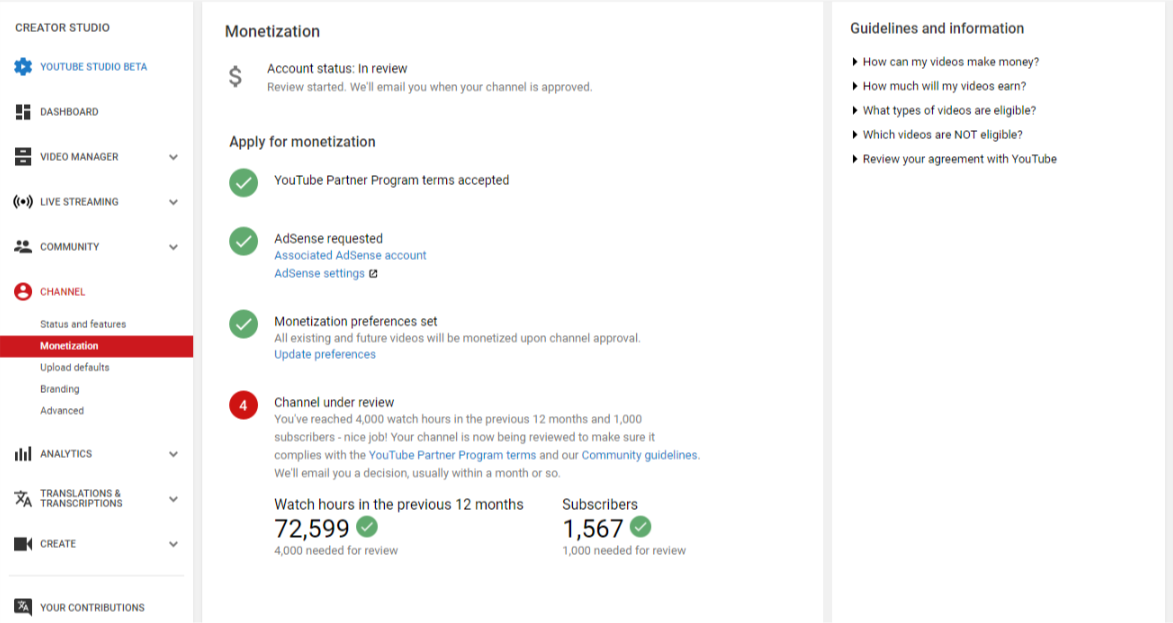Image resolution: width=1173 pixels, height=623 pixels.
Task: Expand the Analytics chevron
Action: tap(174, 454)
